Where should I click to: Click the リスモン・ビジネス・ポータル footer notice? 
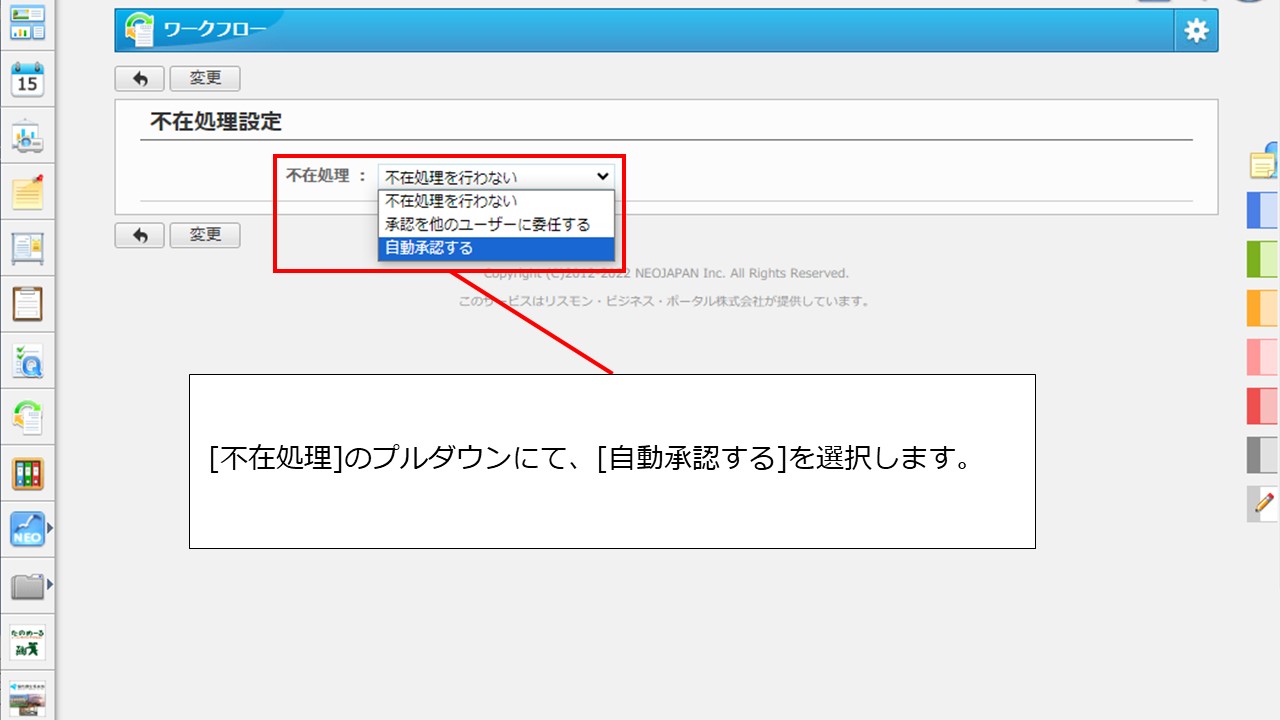[x=664, y=301]
